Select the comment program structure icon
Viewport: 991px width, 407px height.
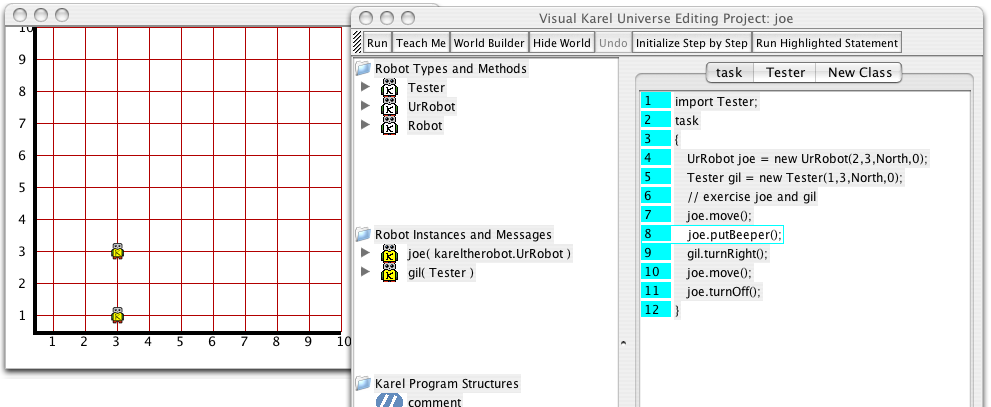(389, 401)
